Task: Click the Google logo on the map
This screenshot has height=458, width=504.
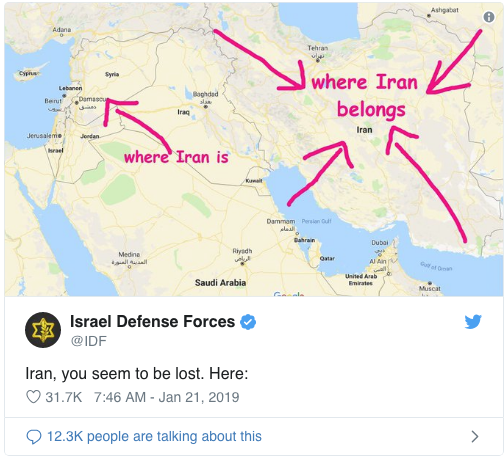Action: (289, 294)
